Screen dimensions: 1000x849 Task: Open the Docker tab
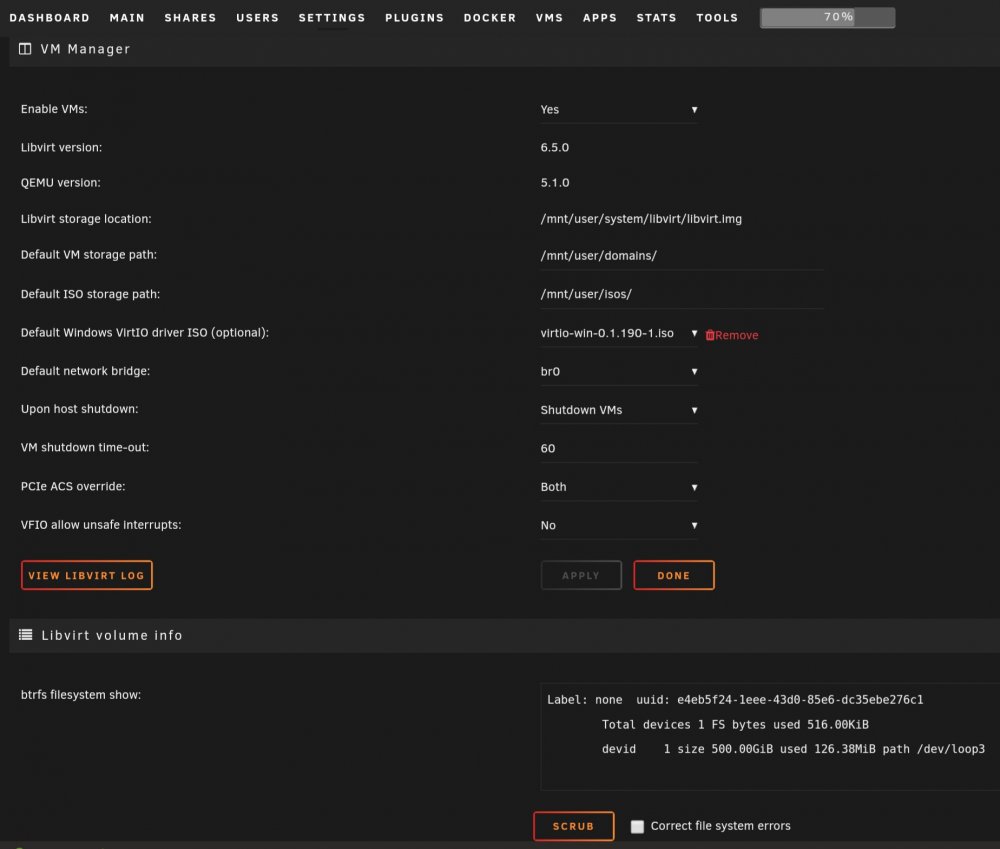490,18
